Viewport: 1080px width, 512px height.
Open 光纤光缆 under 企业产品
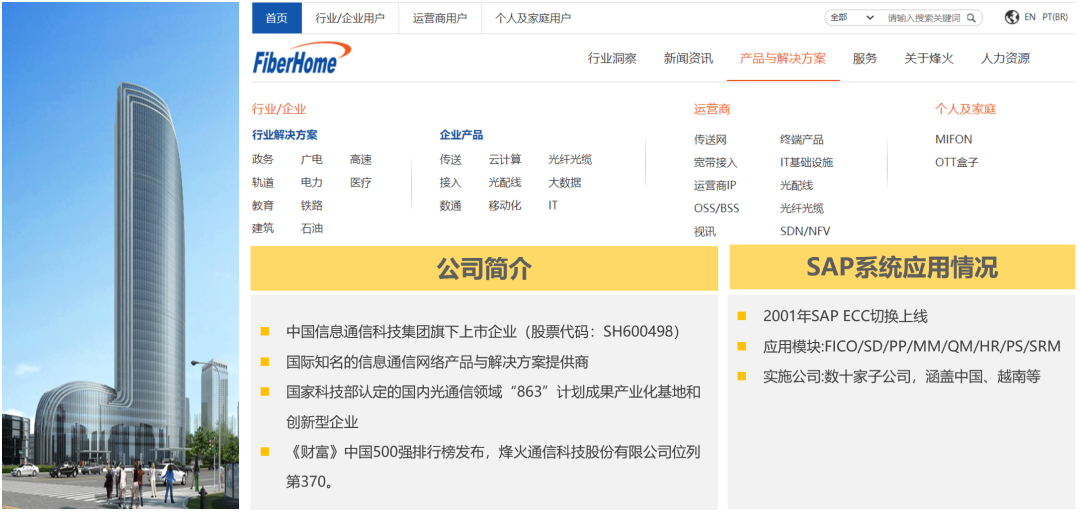tap(570, 159)
